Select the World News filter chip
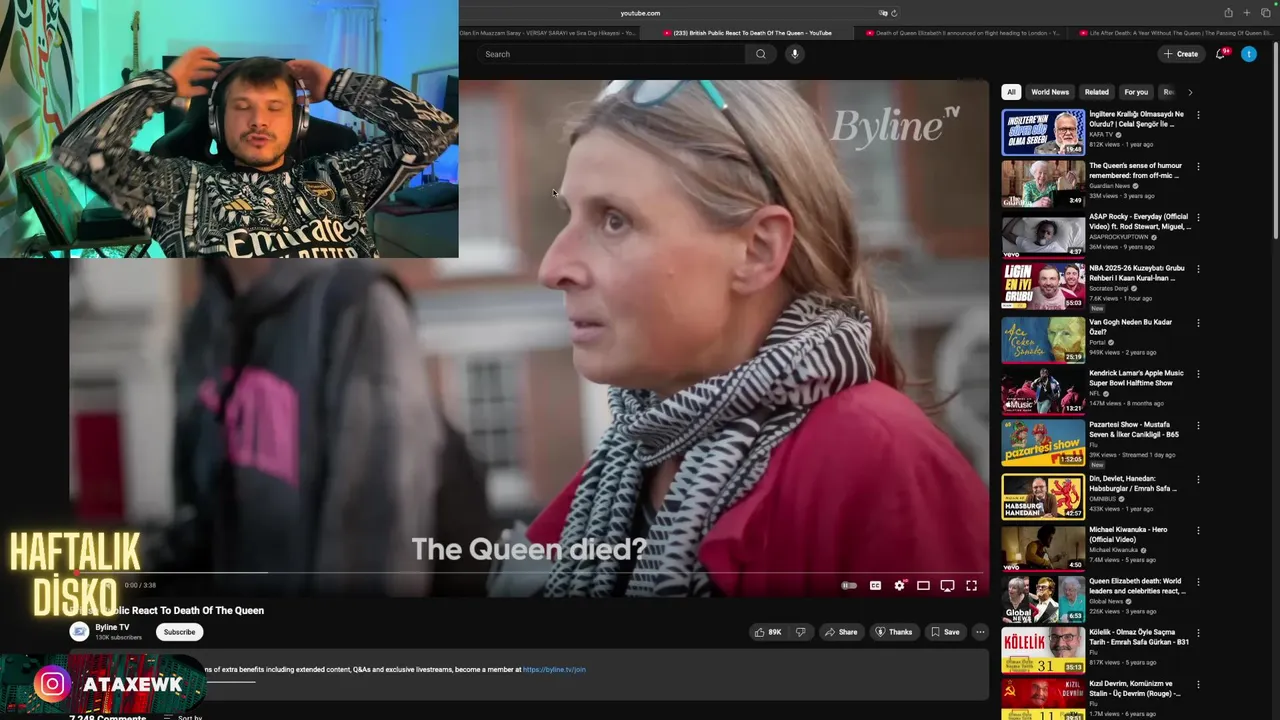 point(1050,92)
